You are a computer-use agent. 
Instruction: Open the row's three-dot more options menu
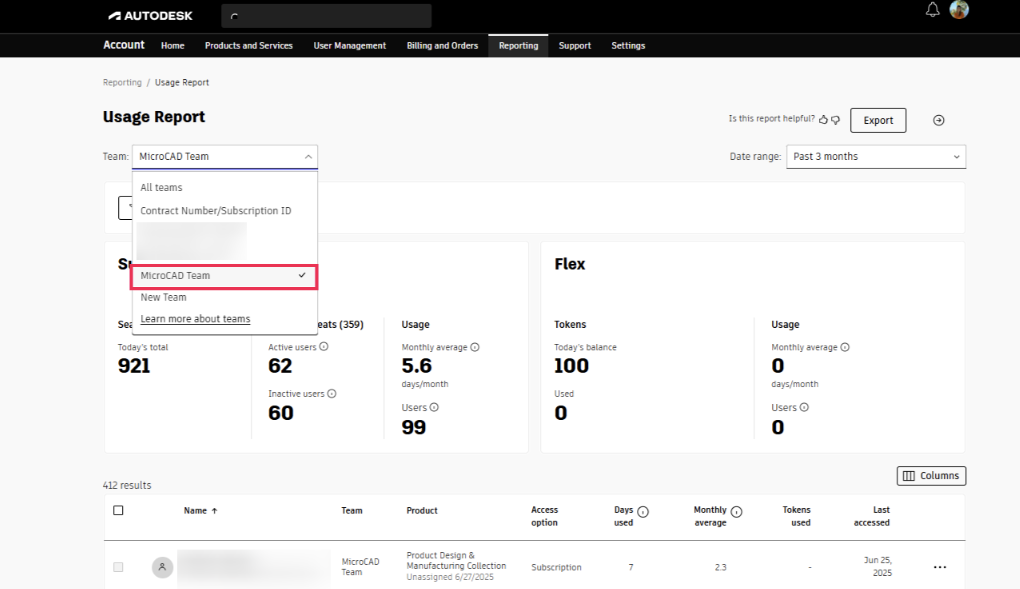click(x=939, y=567)
